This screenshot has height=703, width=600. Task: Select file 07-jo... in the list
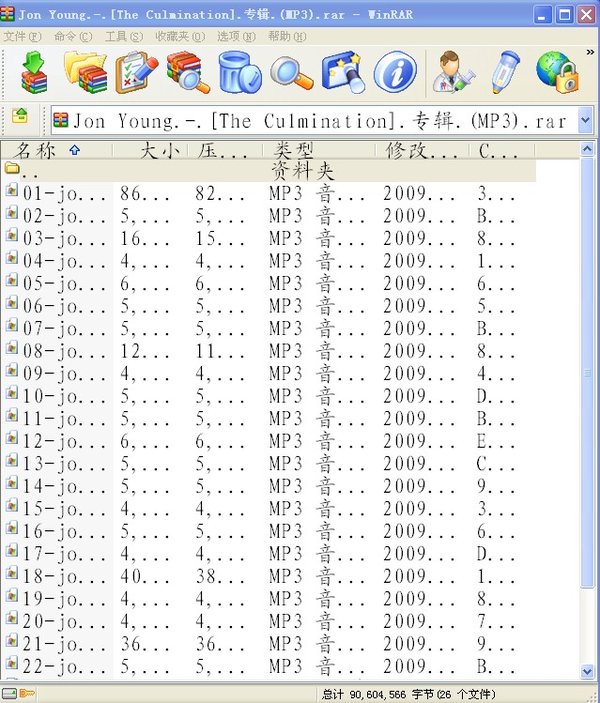[268, 328]
